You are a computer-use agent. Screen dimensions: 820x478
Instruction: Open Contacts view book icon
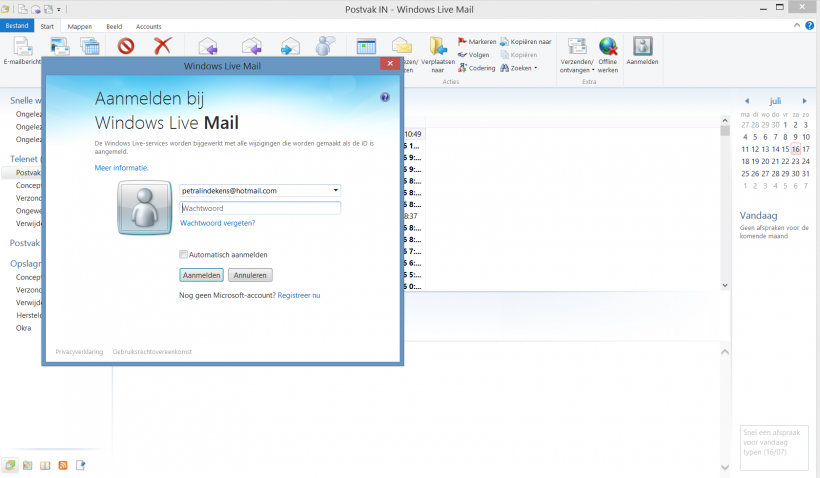tap(45, 465)
